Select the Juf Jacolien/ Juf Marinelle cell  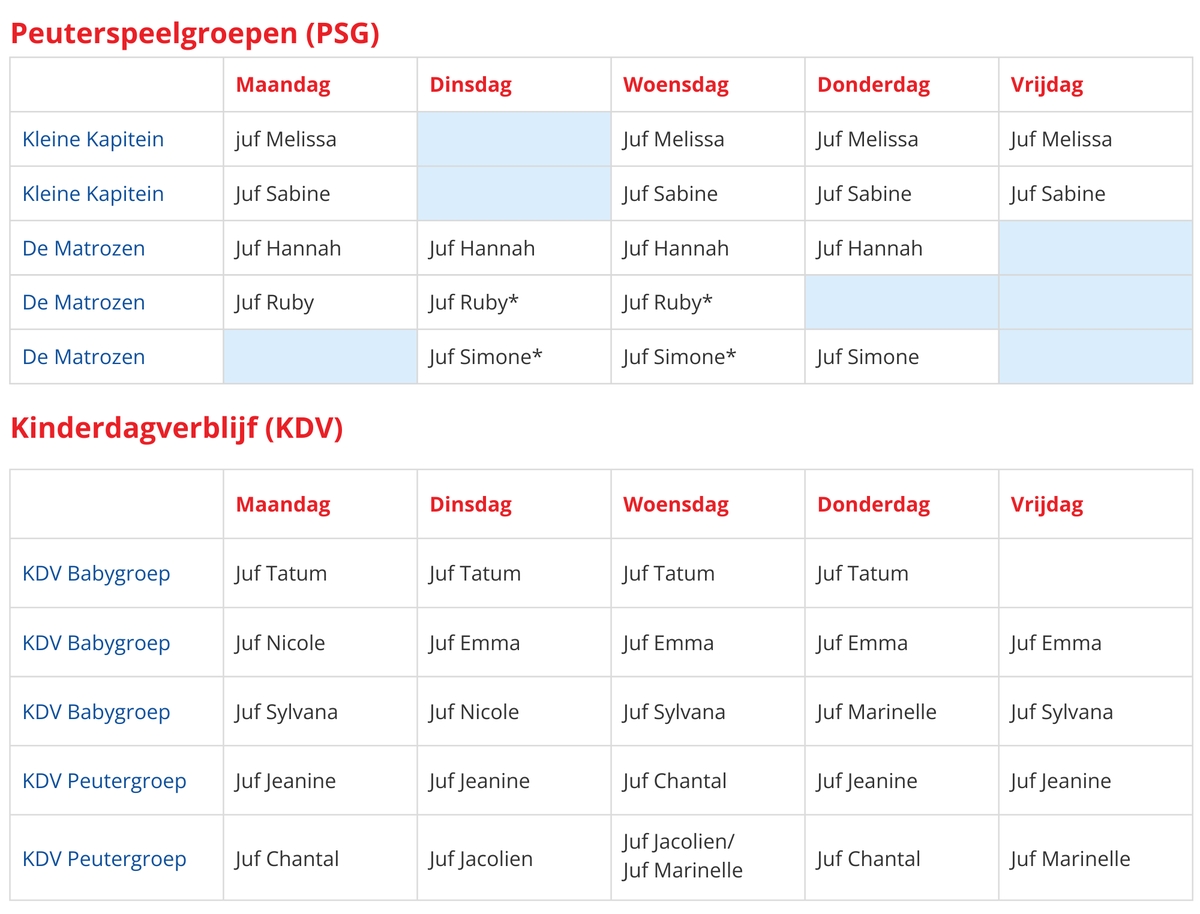click(708, 857)
